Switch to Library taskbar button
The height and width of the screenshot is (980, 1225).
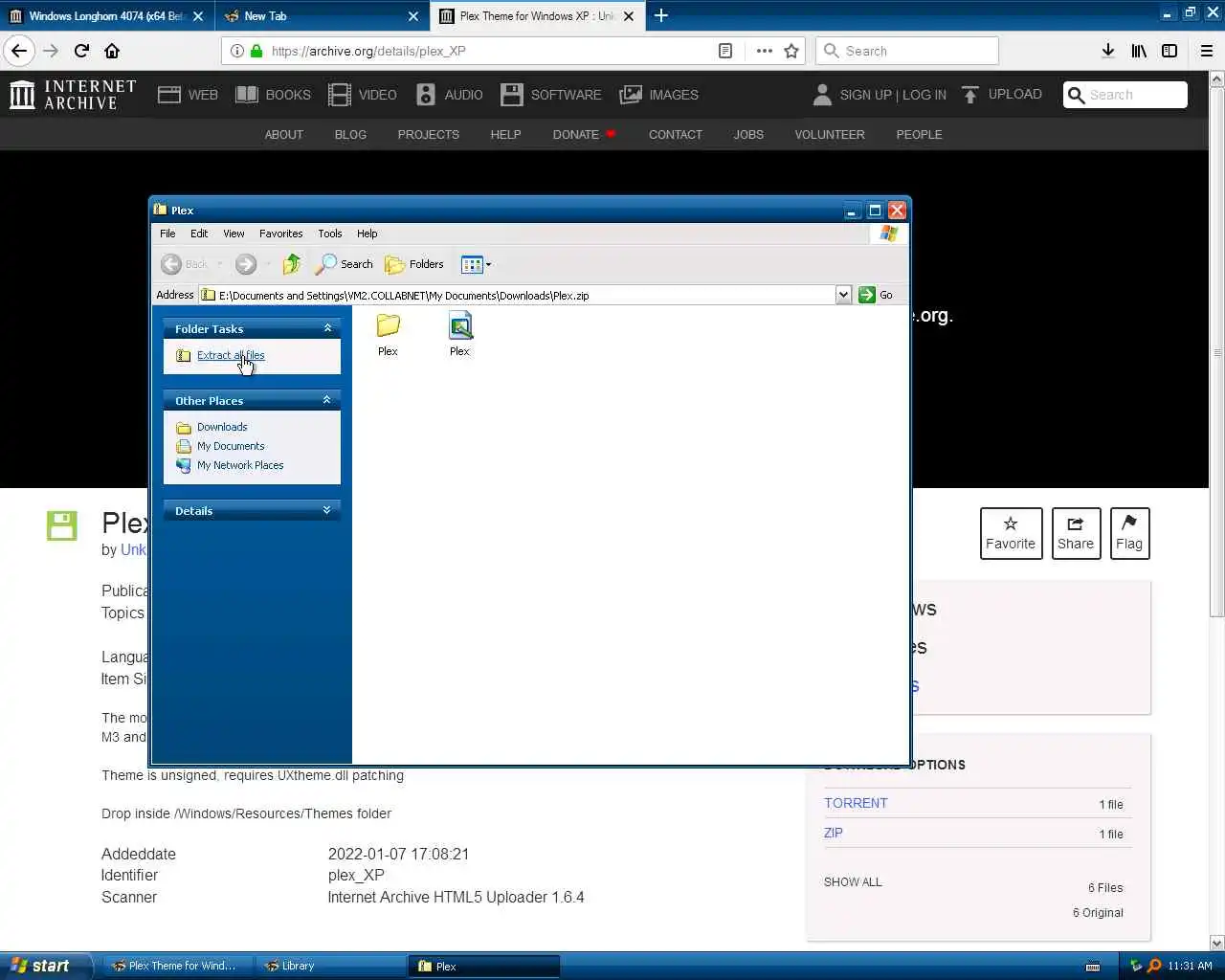click(330, 966)
